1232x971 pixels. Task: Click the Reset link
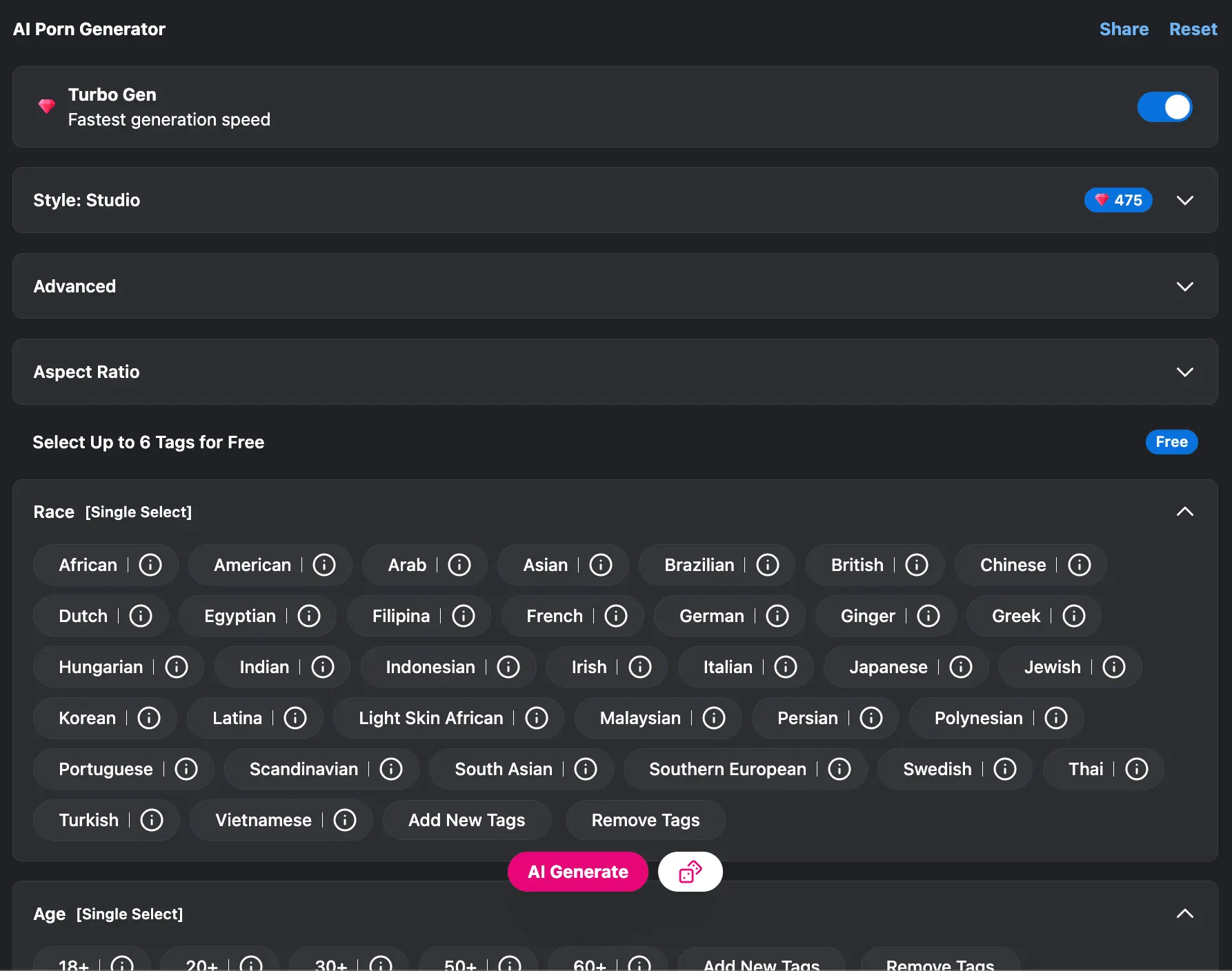1193,29
